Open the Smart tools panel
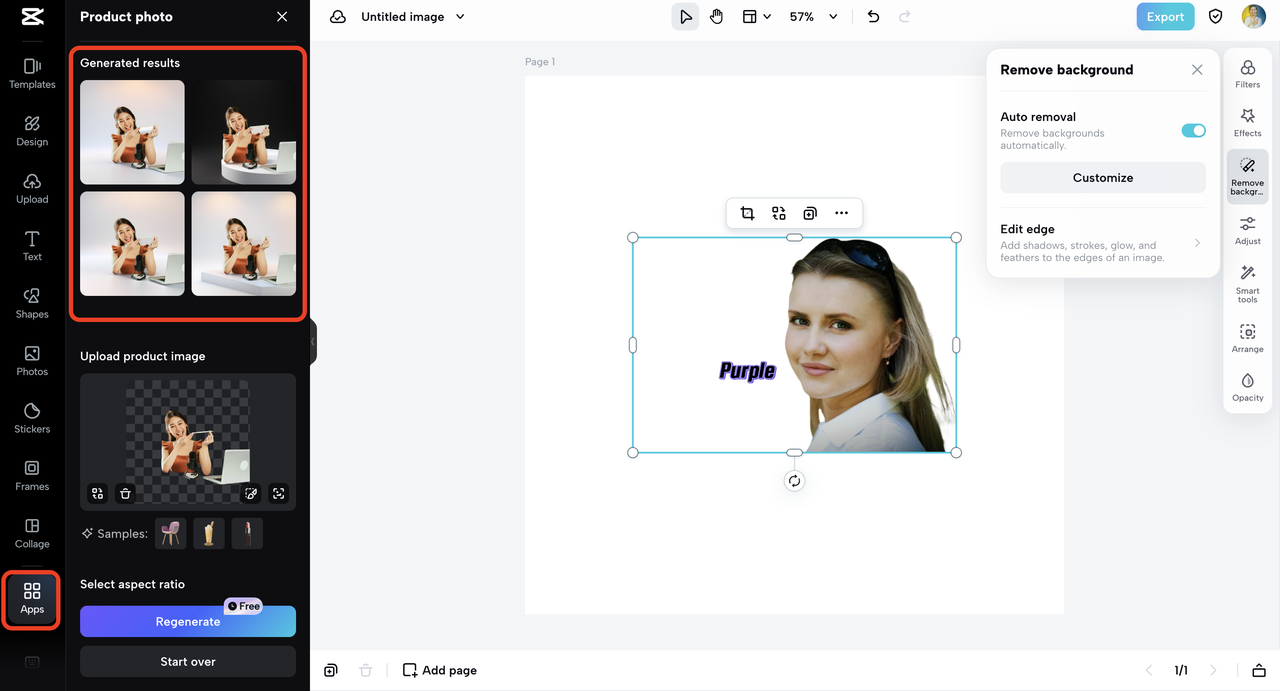1280x691 pixels. point(1248,285)
